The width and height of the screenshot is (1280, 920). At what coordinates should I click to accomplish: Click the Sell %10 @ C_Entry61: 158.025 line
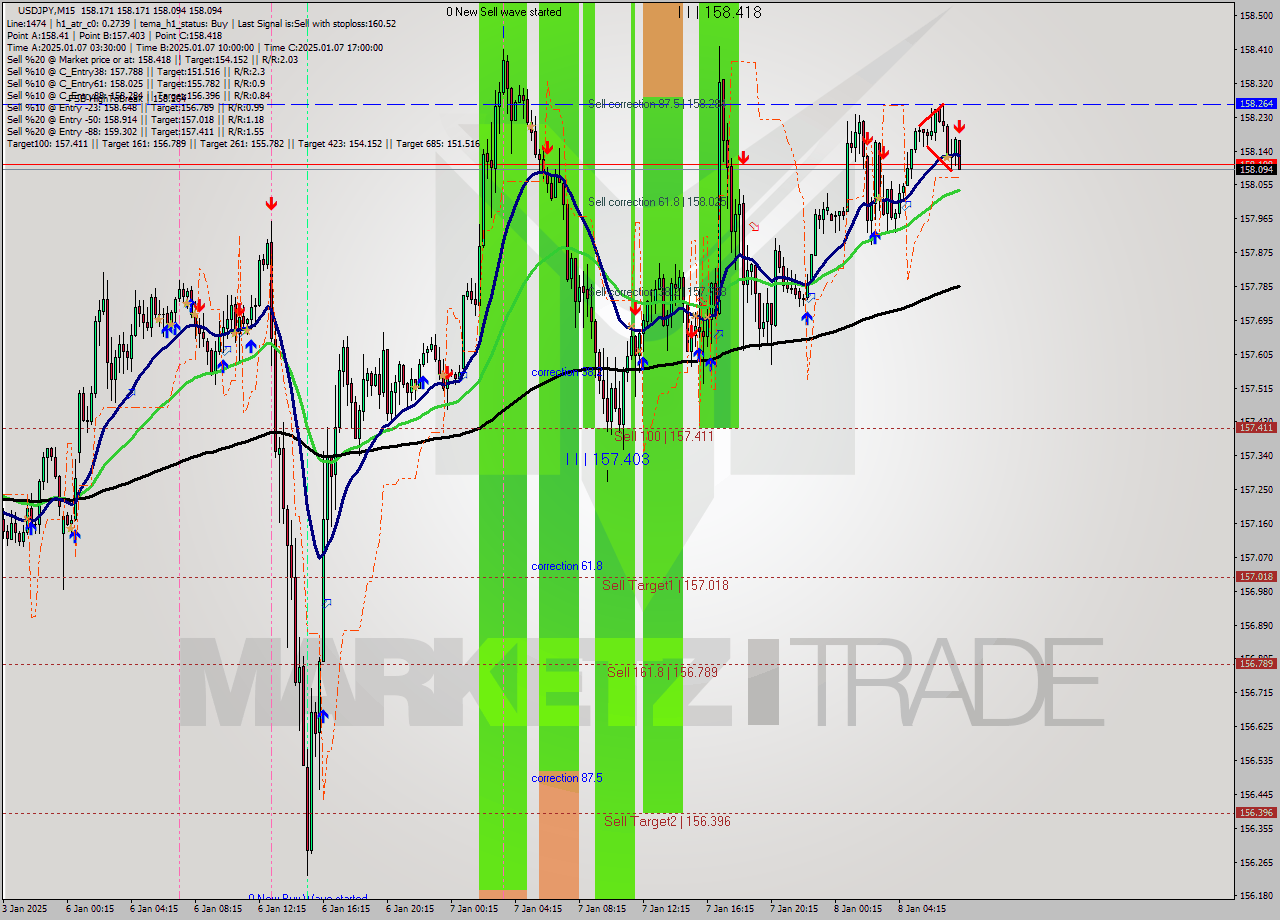pyautogui.click(x=135, y=83)
